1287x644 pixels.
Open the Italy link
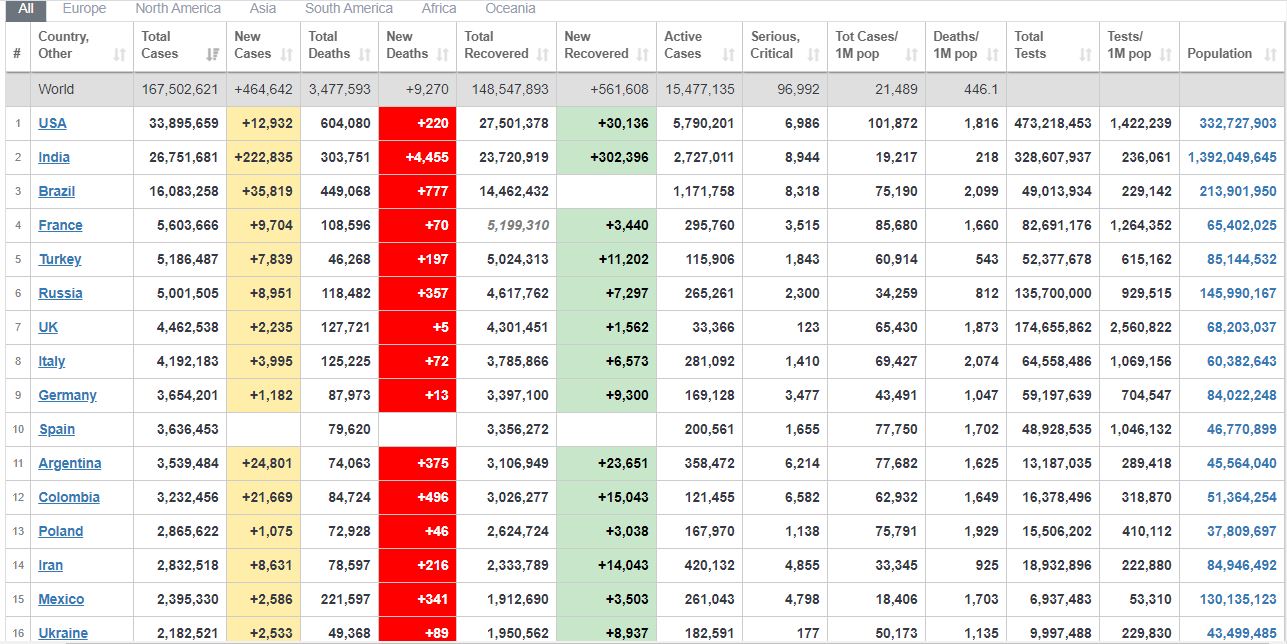point(51,361)
